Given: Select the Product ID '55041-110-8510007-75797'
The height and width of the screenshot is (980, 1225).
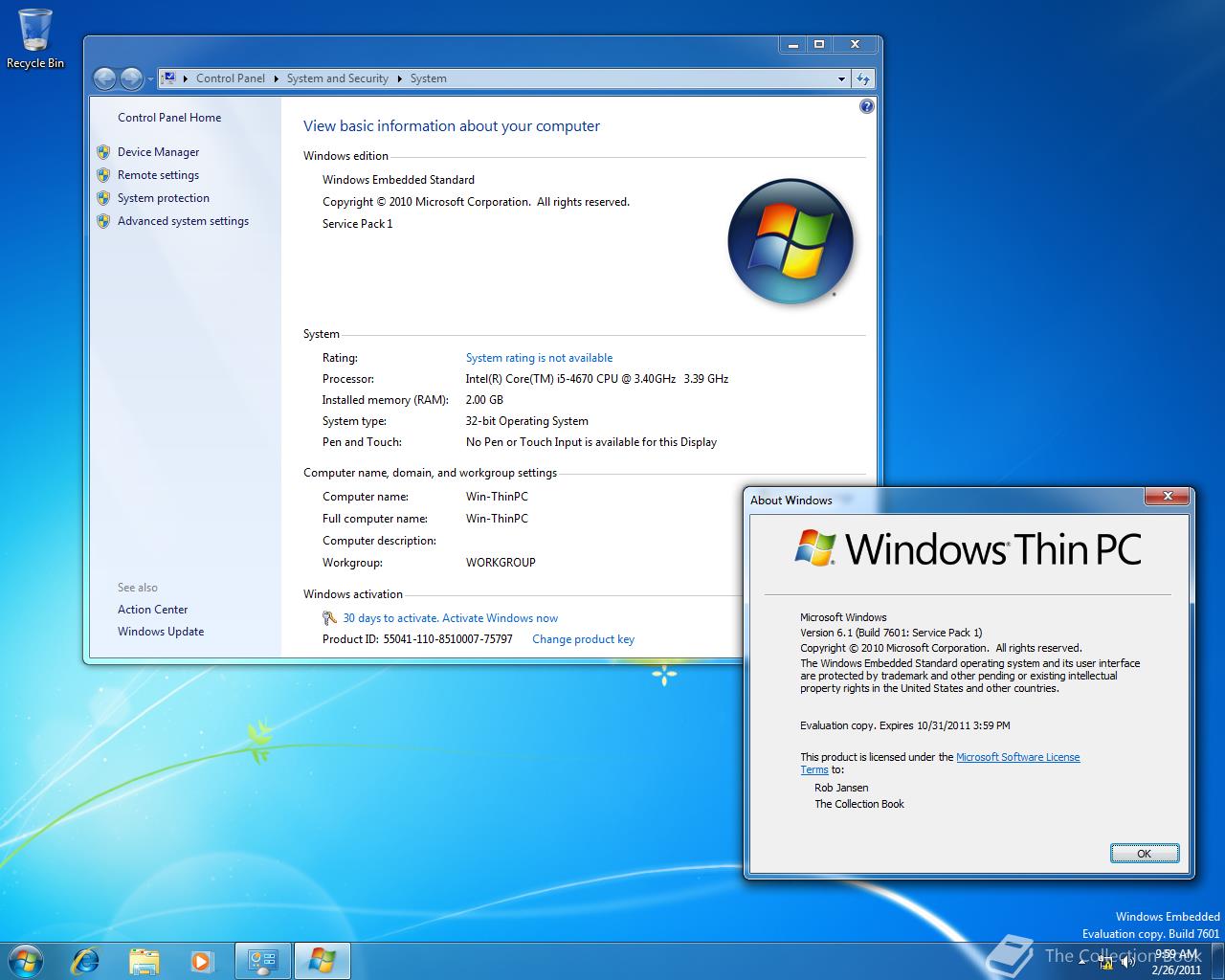Looking at the screenshot, I should (x=448, y=639).
